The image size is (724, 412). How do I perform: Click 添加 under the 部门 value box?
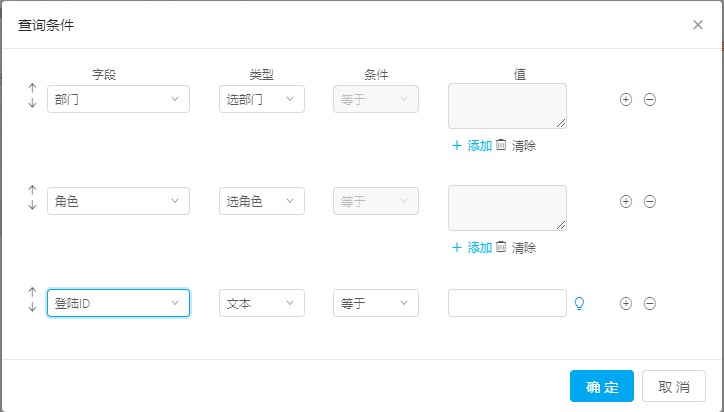pyautogui.click(x=472, y=146)
